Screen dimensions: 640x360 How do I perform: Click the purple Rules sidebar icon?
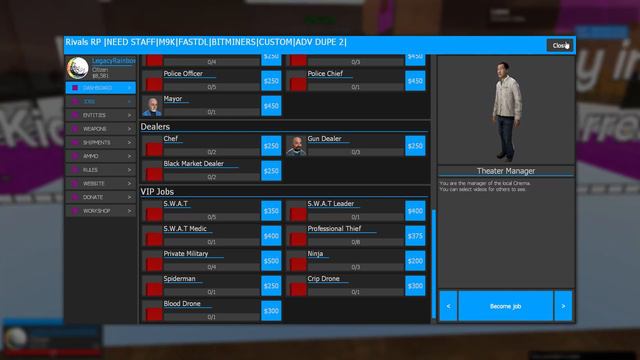click(75, 170)
